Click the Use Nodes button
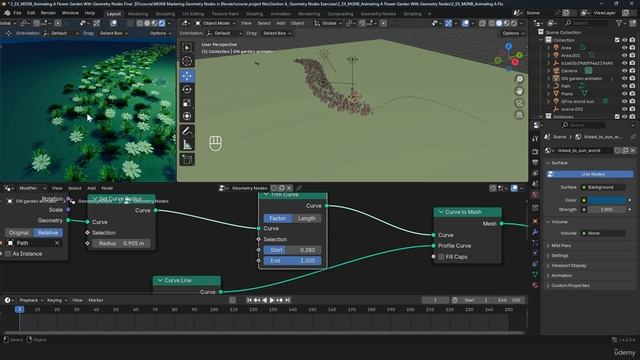 click(590, 174)
